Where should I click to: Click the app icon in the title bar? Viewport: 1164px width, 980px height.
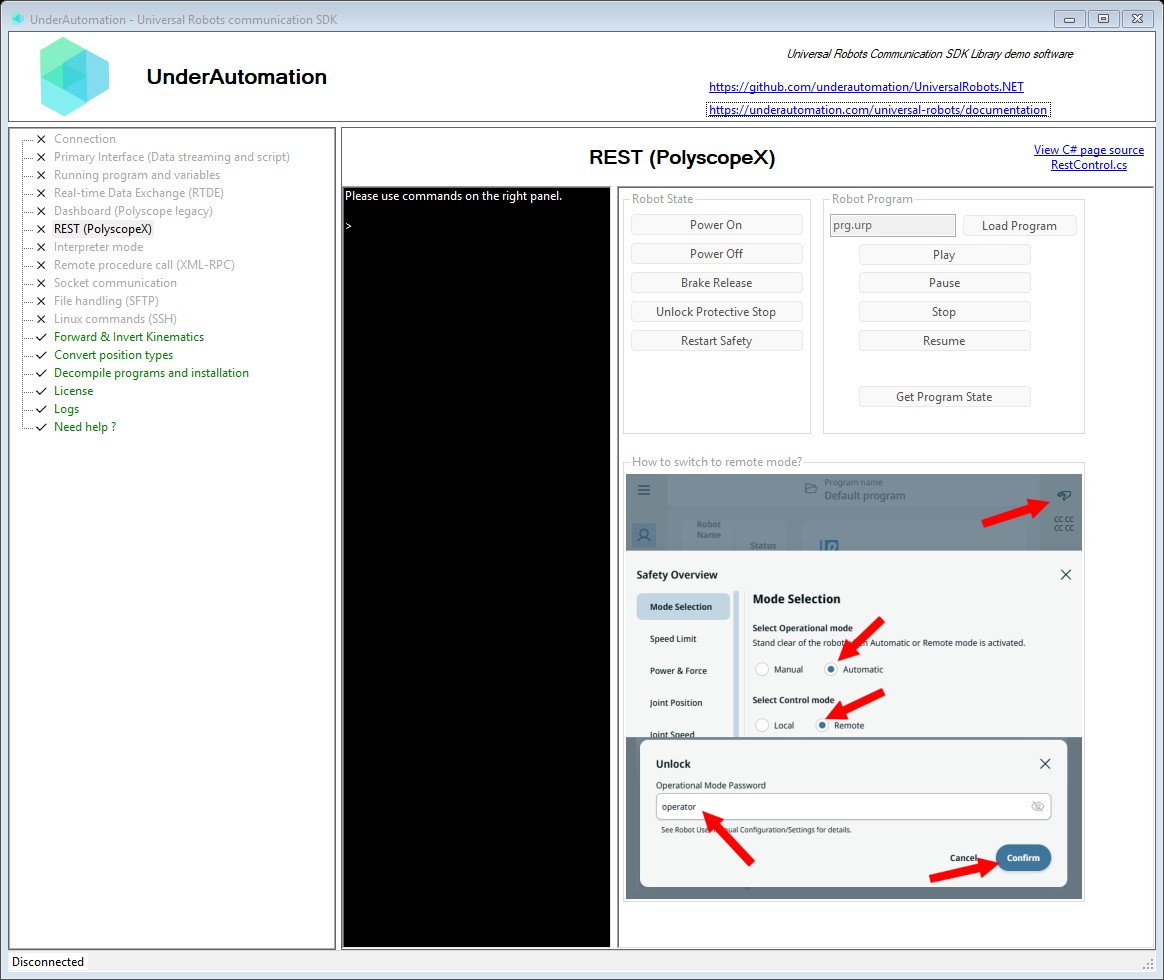pos(18,19)
